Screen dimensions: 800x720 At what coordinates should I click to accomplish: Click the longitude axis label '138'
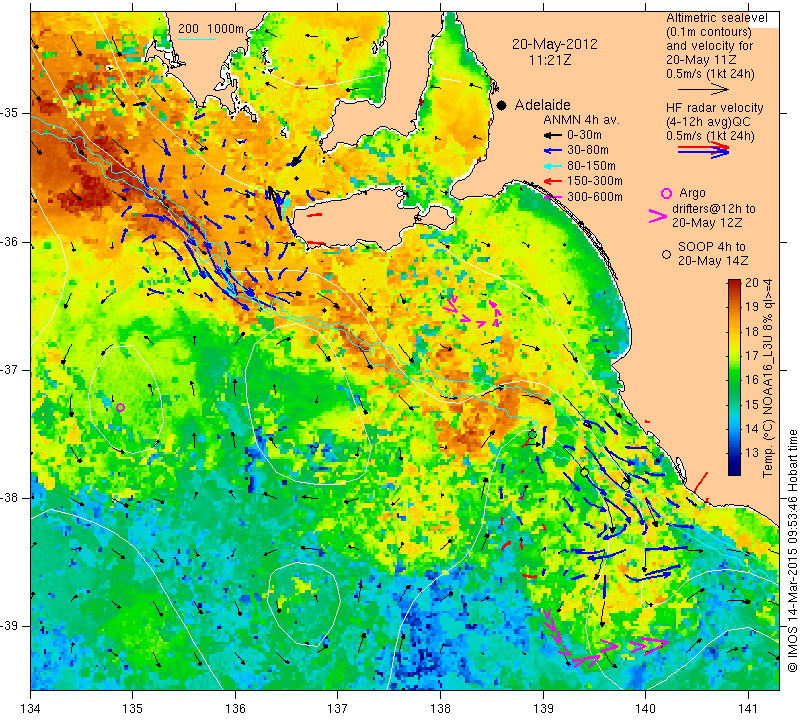pos(440,709)
